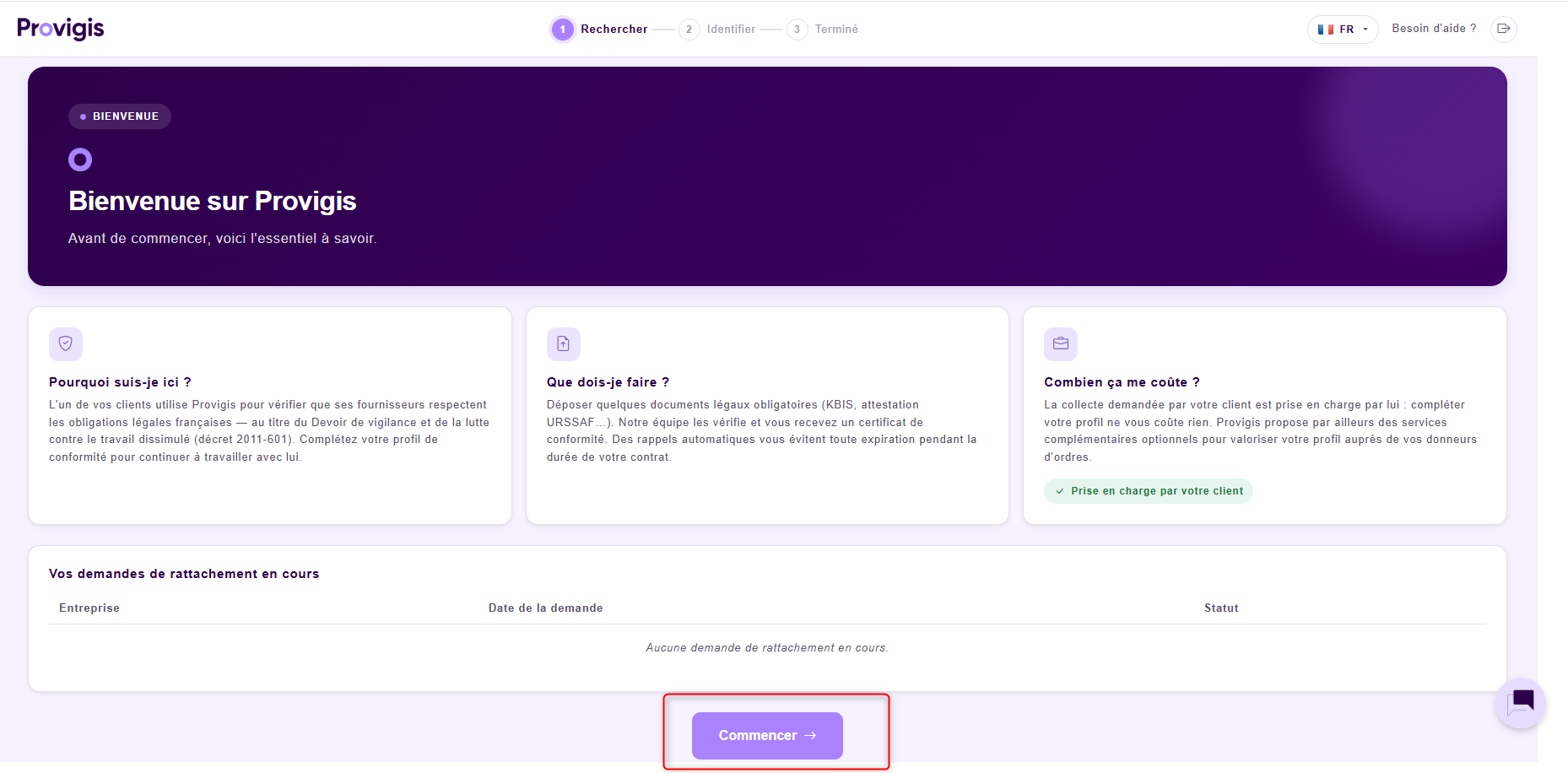
Task: Click the BIENVENUE badge
Action: [x=120, y=116]
